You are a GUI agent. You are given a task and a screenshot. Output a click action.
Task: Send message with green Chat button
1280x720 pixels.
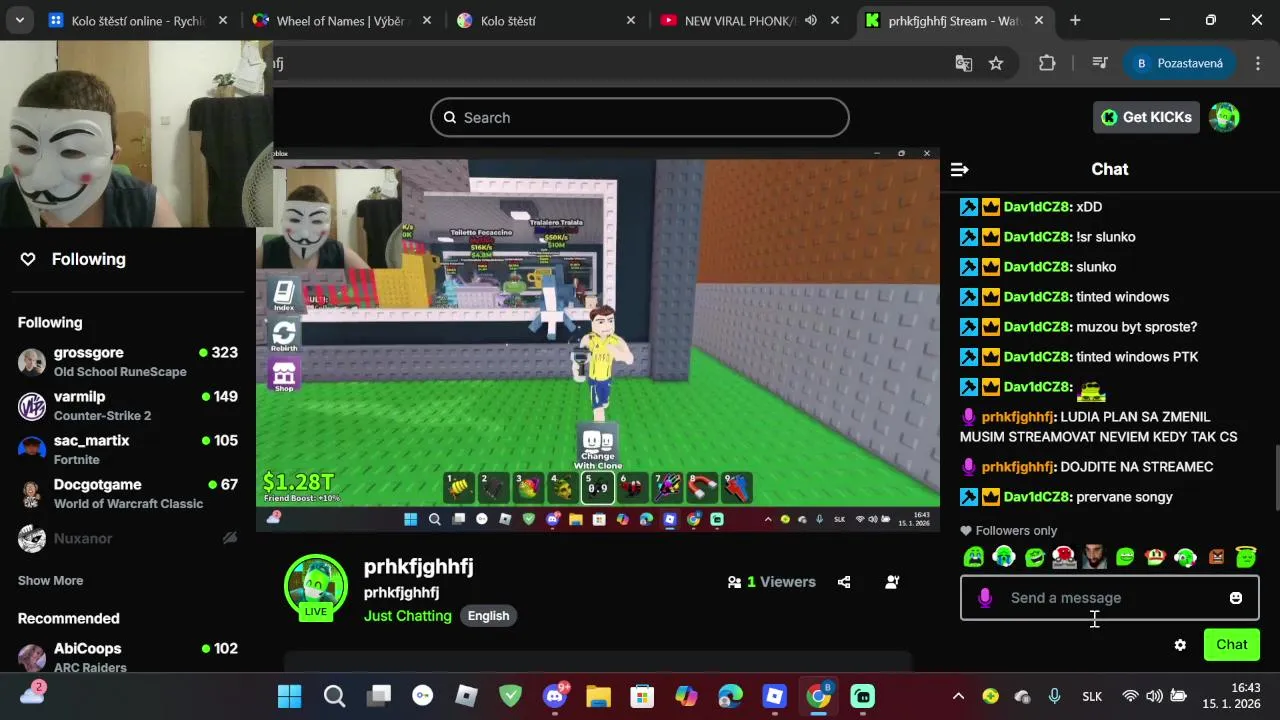coord(1231,645)
